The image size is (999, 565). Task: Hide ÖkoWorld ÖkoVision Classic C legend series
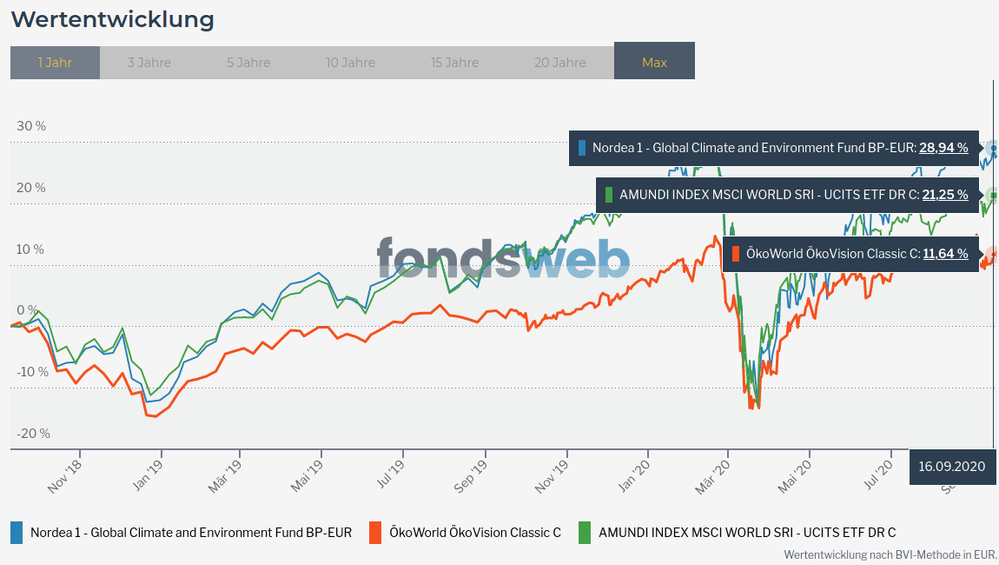(x=474, y=532)
